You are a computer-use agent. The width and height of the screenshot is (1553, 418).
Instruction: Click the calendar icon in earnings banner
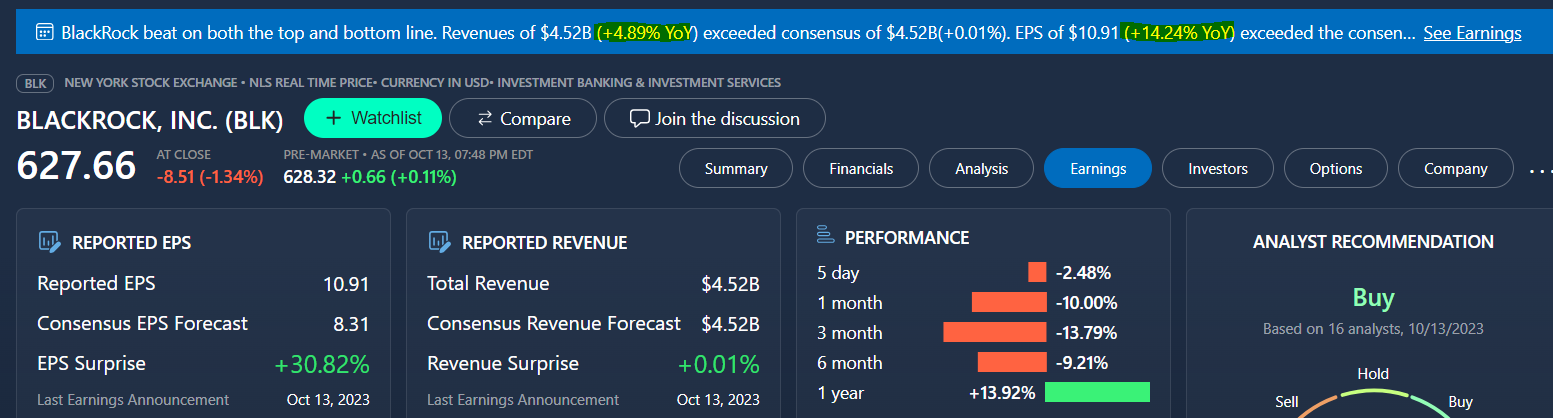click(44, 33)
